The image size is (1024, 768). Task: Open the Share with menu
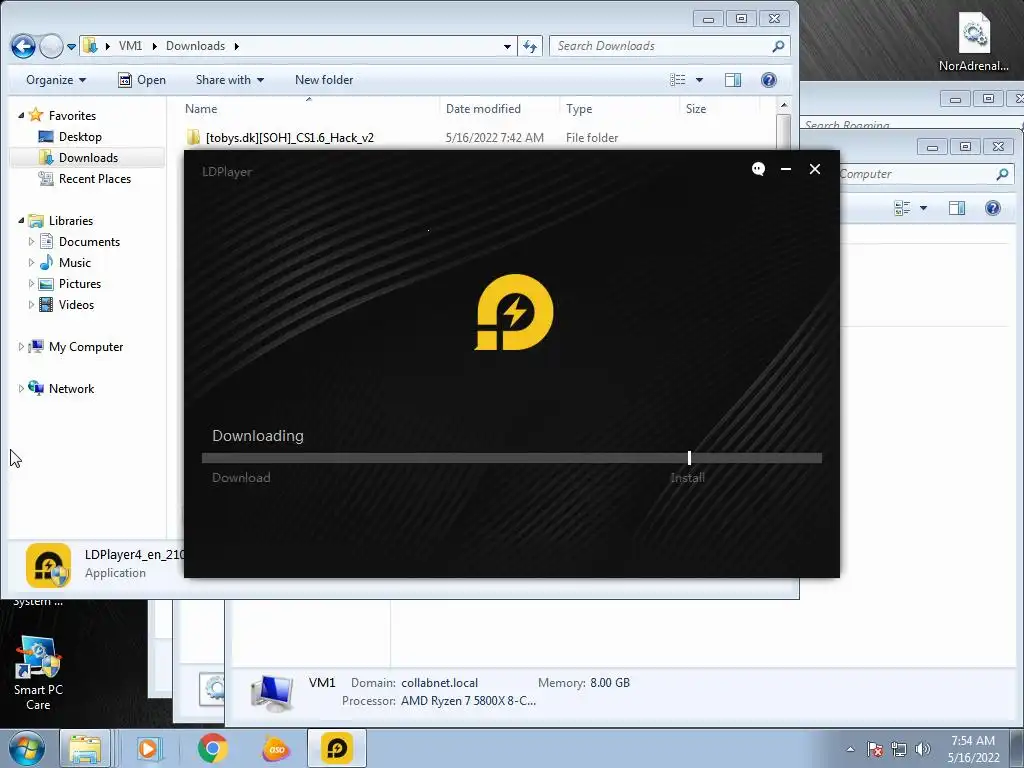coord(230,80)
